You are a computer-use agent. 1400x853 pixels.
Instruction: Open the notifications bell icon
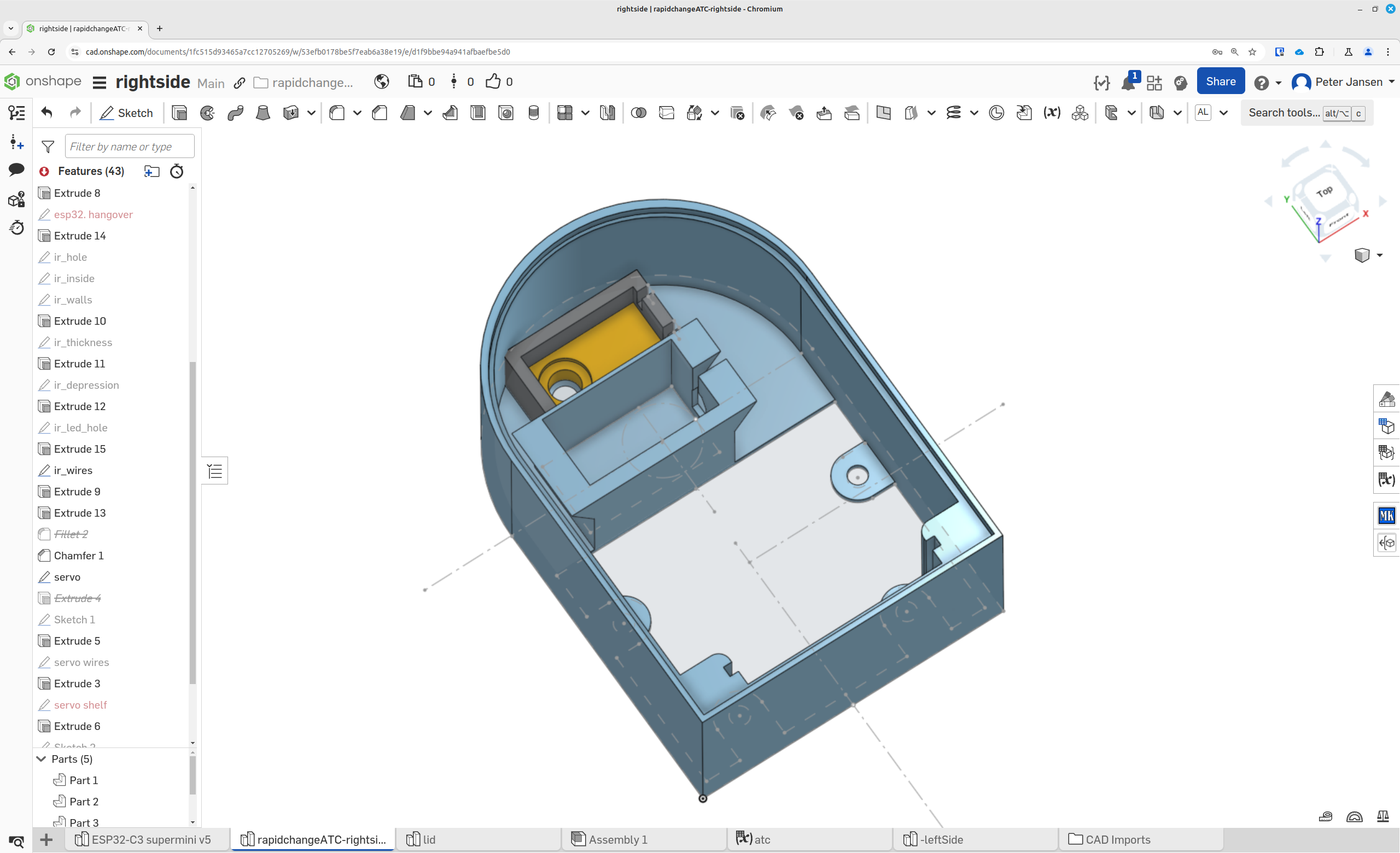coord(1128,83)
